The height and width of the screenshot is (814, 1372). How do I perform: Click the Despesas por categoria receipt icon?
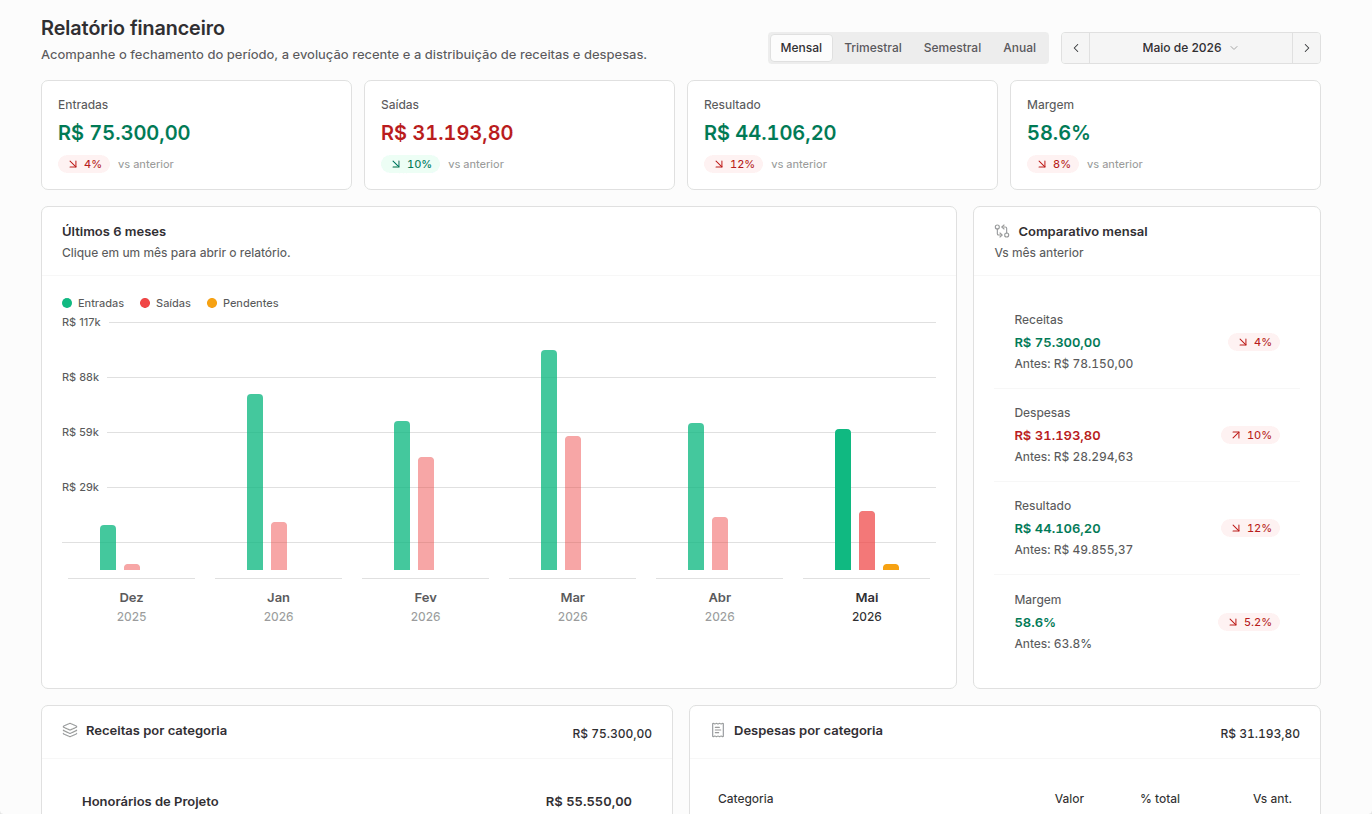(717, 730)
